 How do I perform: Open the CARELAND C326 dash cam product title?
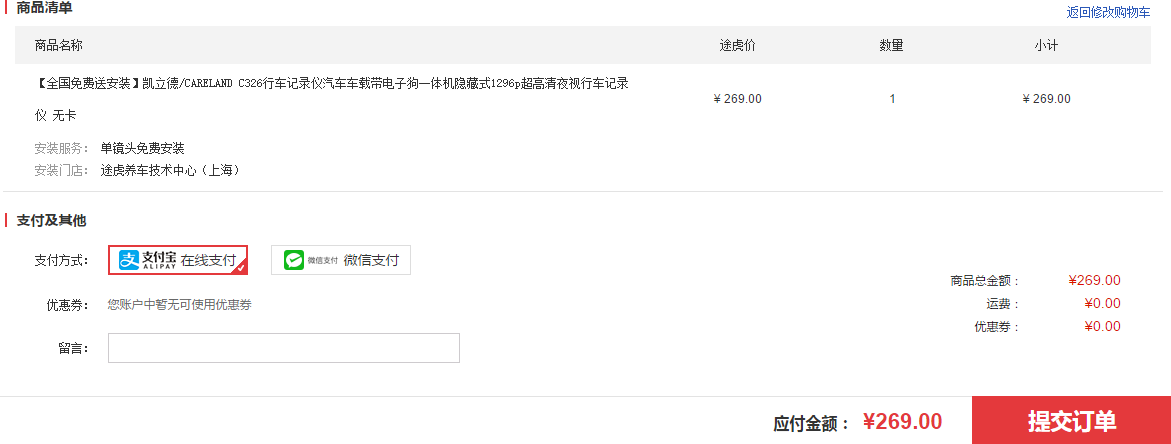pyautogui.click(x=332, y=99)
